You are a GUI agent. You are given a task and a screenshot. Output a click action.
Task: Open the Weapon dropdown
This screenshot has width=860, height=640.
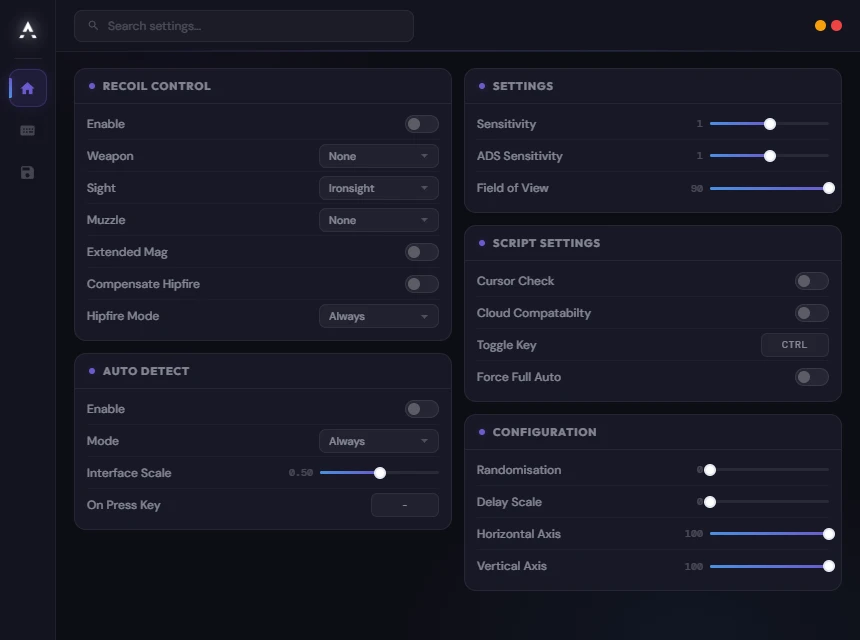coord(378,156)
